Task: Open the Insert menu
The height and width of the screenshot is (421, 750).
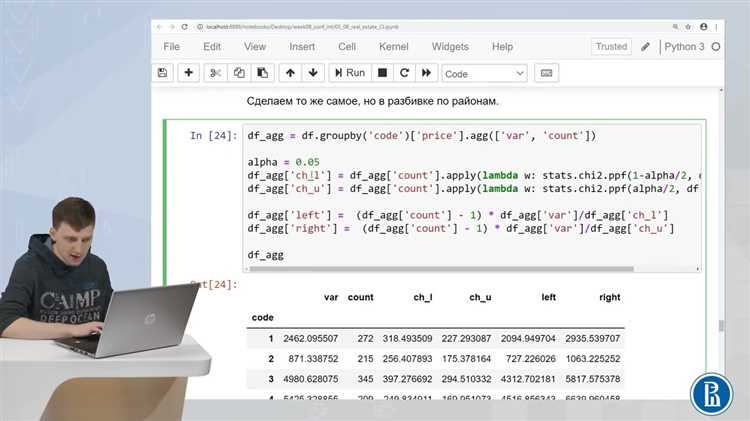Action: click(x=302, y=46)
